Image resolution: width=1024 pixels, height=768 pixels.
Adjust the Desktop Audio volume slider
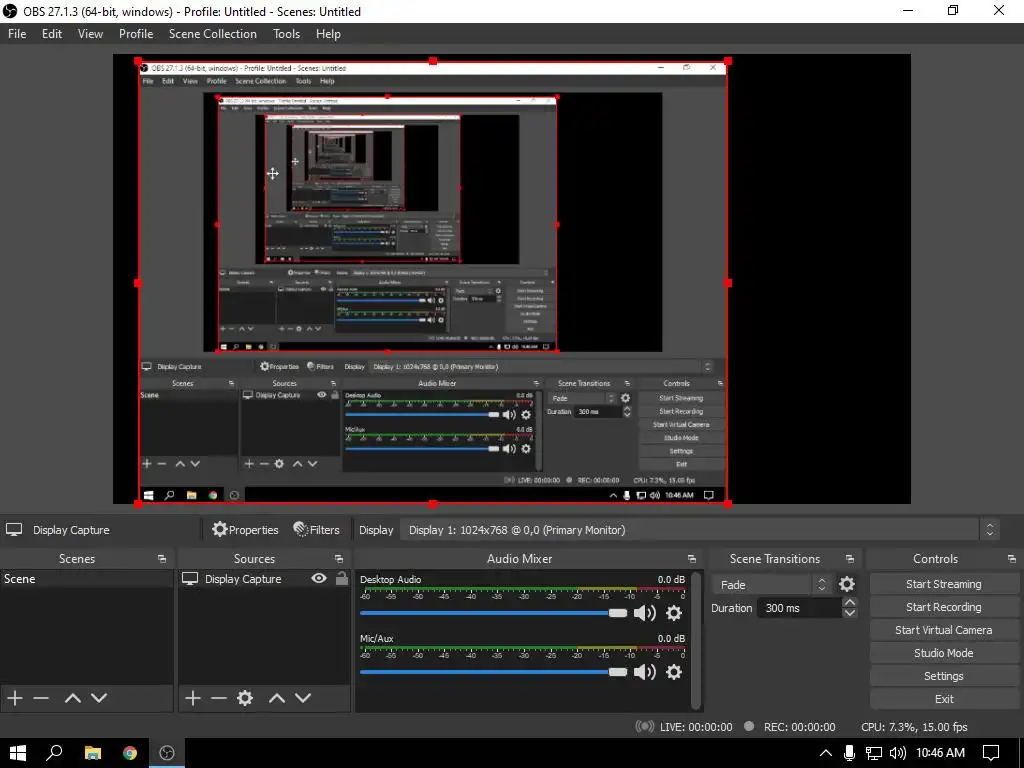(493, 613)
